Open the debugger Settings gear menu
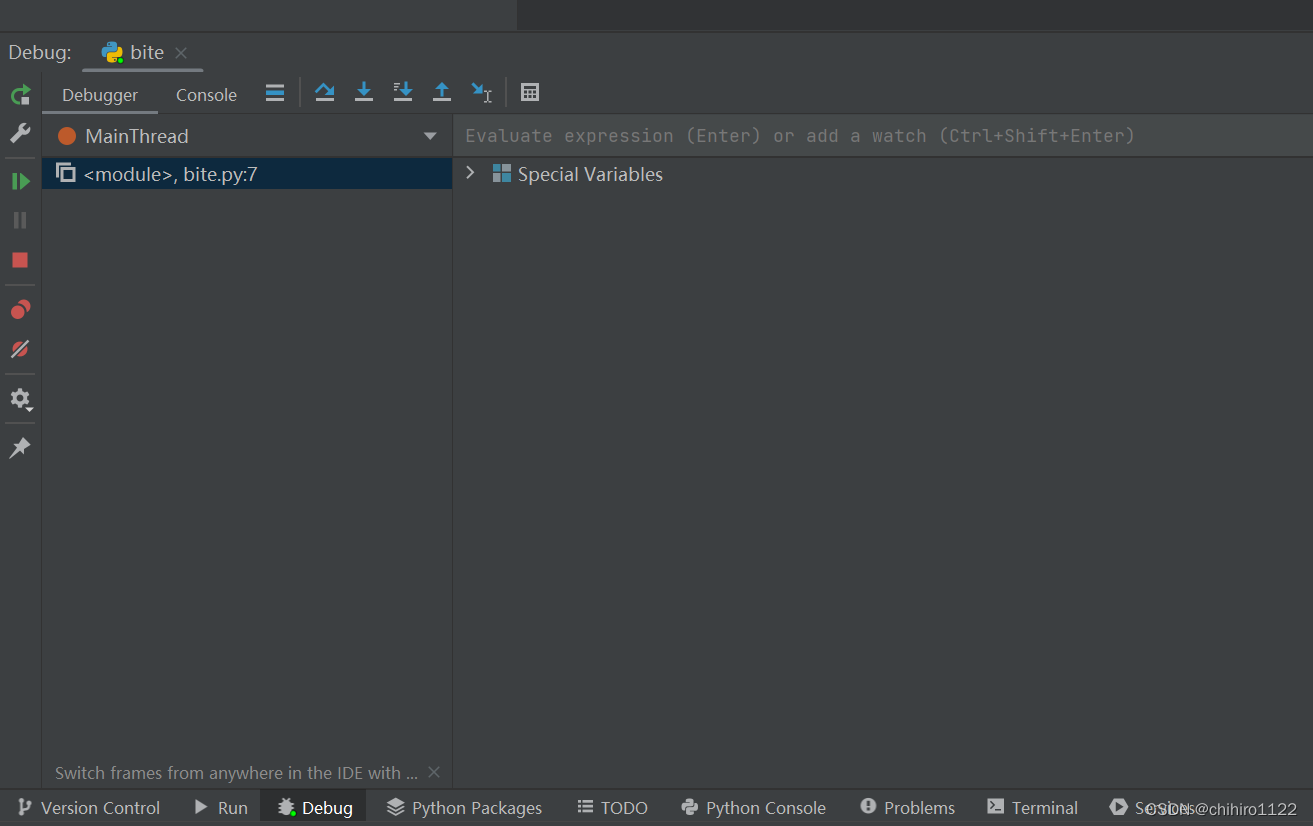 19,399
